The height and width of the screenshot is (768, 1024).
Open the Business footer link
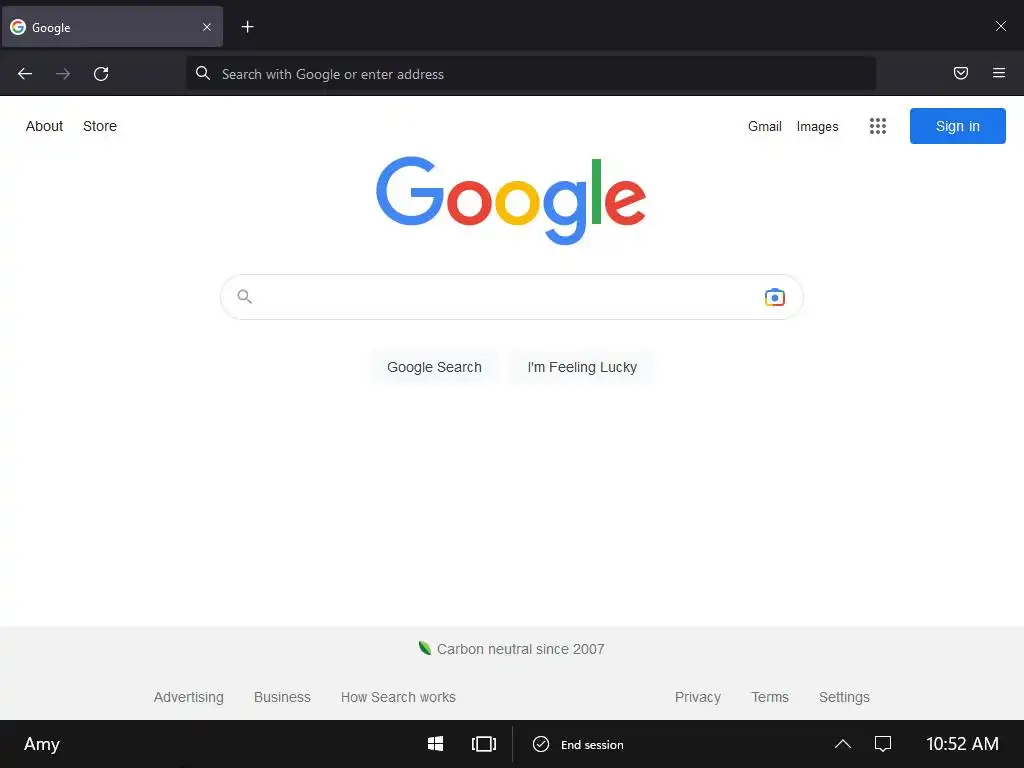pos(282,697)
